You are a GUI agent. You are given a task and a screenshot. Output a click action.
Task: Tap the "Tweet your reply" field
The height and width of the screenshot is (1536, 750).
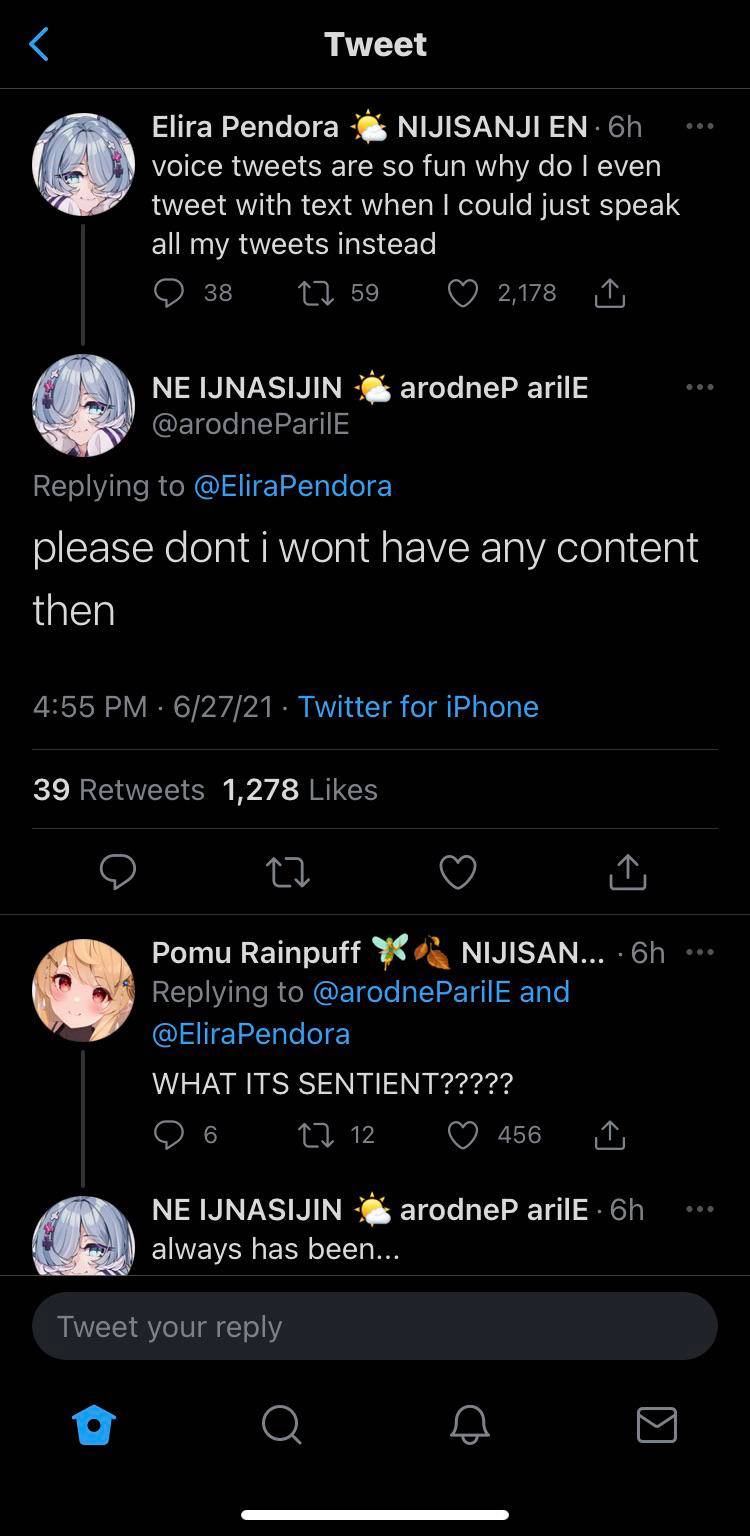tap(375, 1326)
